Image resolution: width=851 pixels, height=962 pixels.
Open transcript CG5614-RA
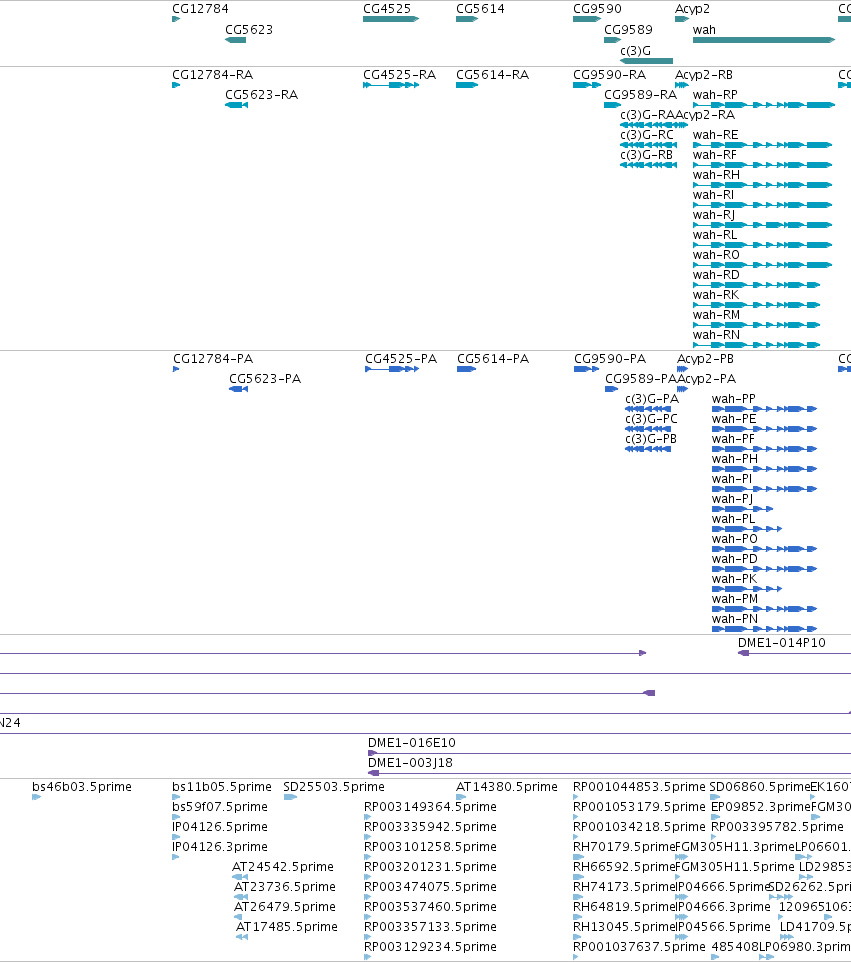[492, 75]
